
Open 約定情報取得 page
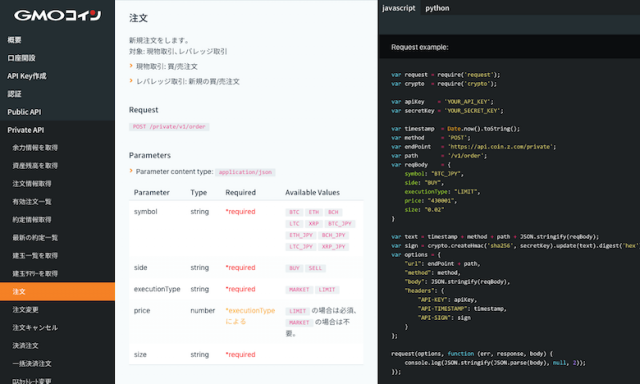coord(32,220)
